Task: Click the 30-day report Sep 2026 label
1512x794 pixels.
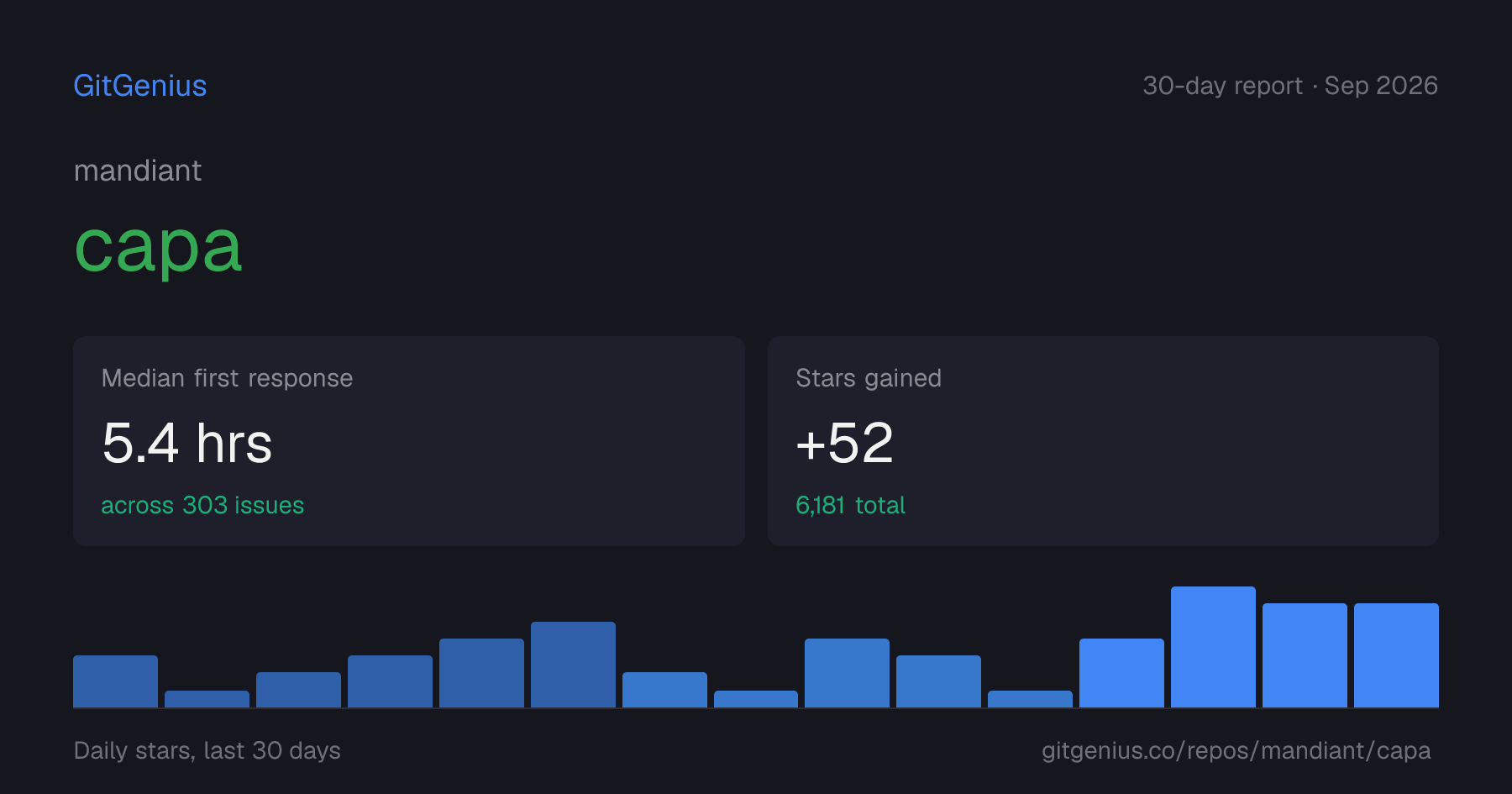Action: 1290,86
